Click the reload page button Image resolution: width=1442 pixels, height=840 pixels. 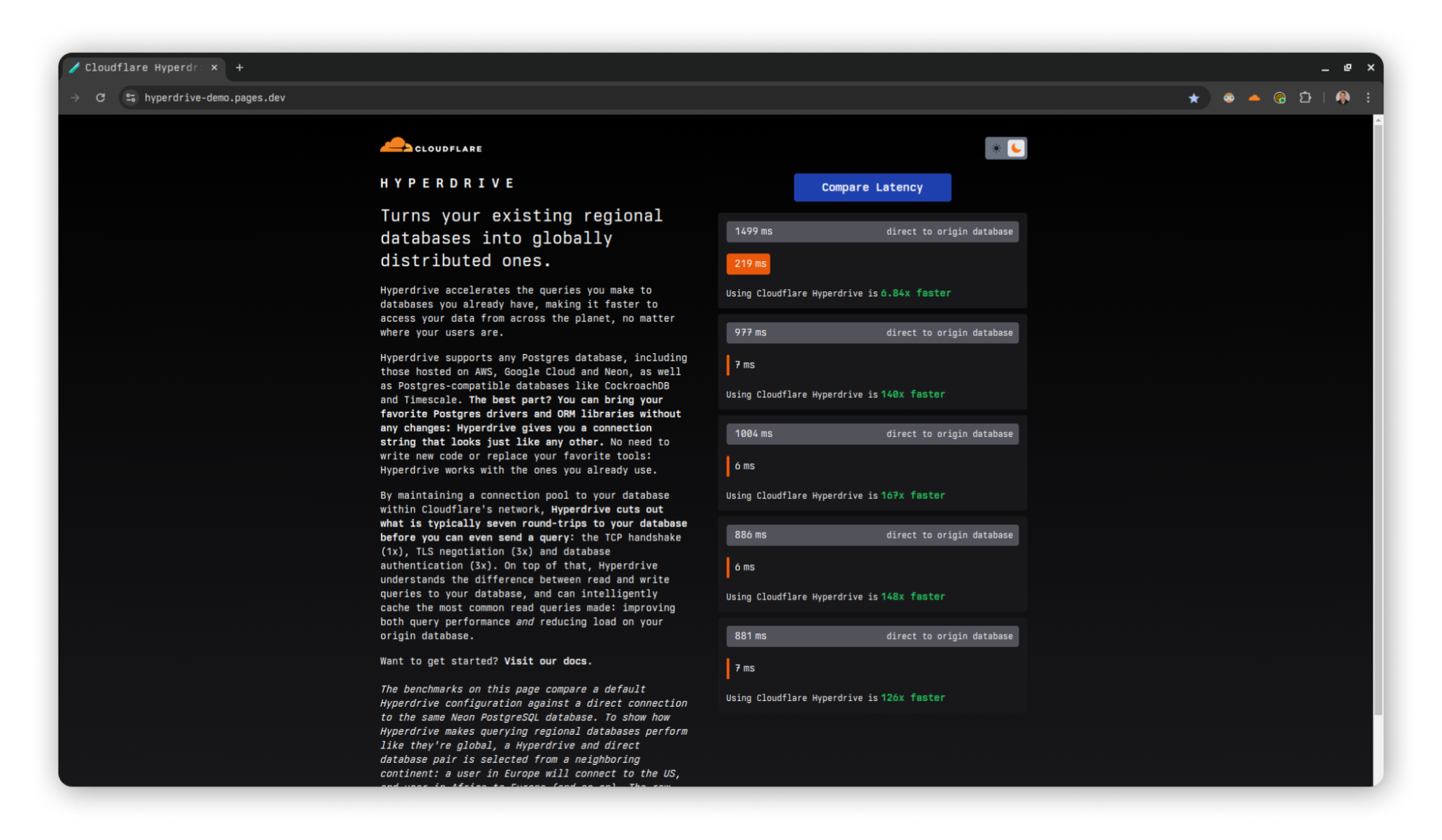[100, 97]
